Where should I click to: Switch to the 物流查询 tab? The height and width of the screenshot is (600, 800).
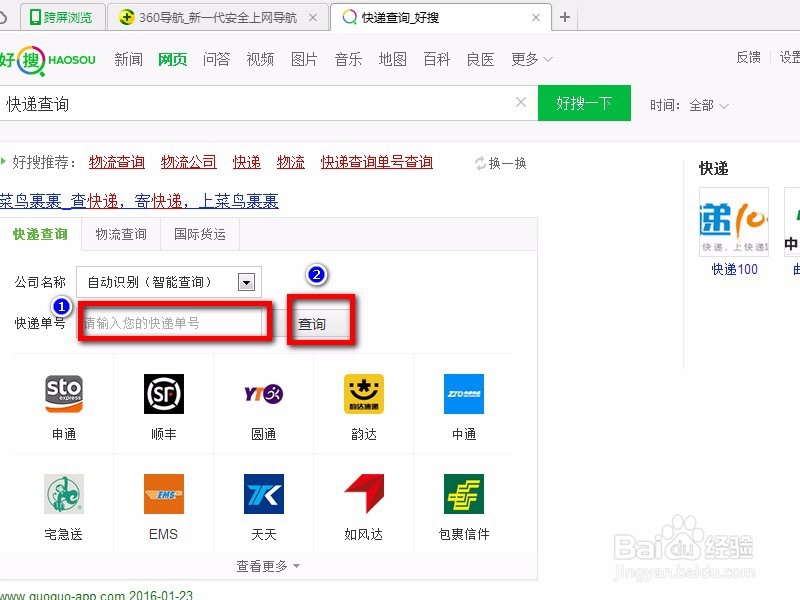[121, 234]
